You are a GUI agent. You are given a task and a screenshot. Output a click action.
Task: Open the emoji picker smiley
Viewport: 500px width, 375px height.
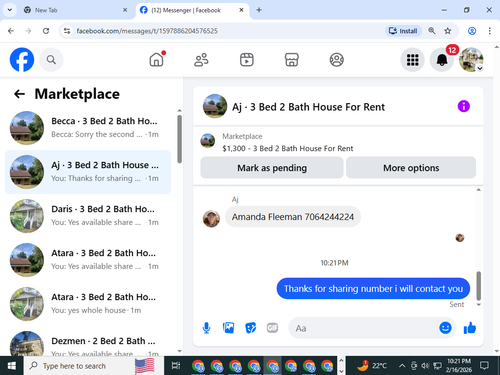tap(445, 328)
